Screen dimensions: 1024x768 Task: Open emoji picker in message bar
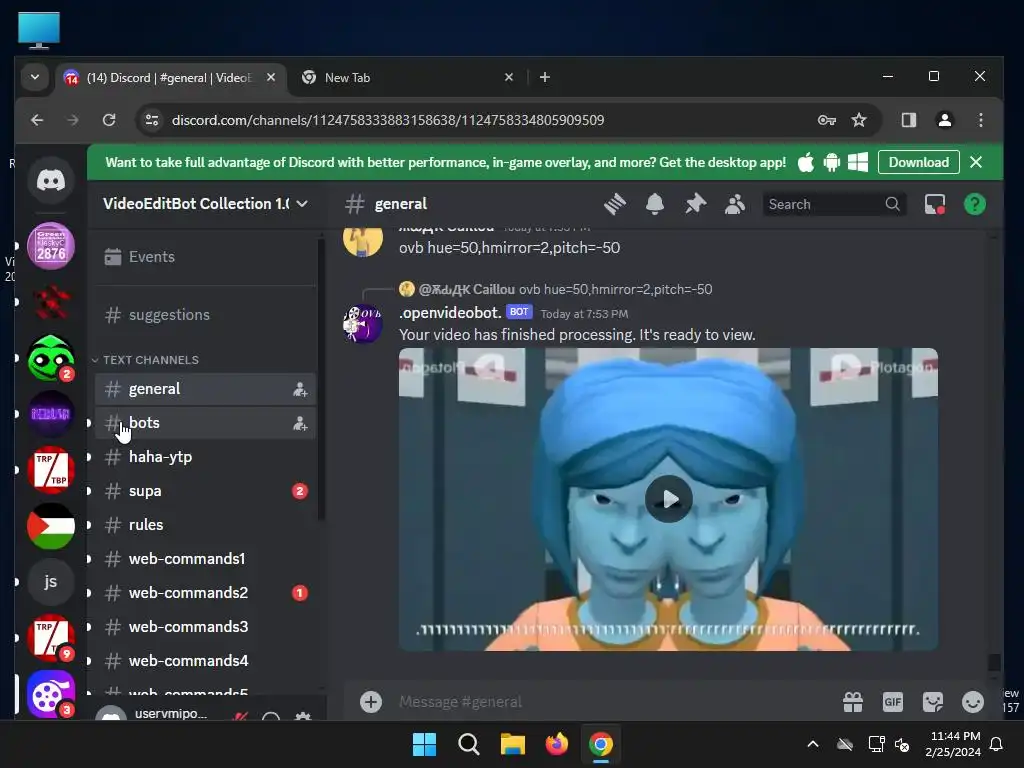click(x=972, y=702)
